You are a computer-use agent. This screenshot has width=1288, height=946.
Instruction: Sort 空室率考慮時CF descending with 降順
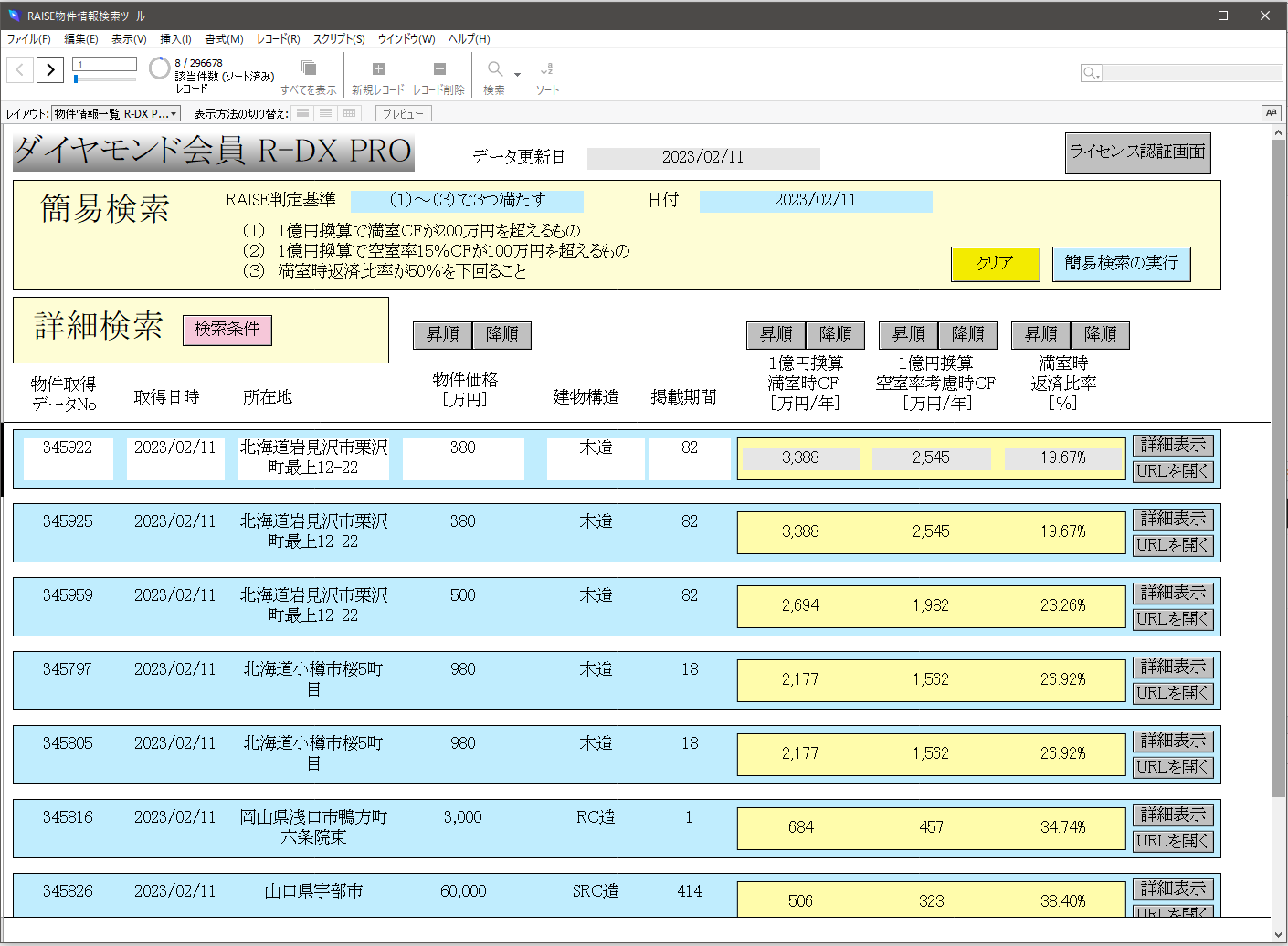[967, 335]
